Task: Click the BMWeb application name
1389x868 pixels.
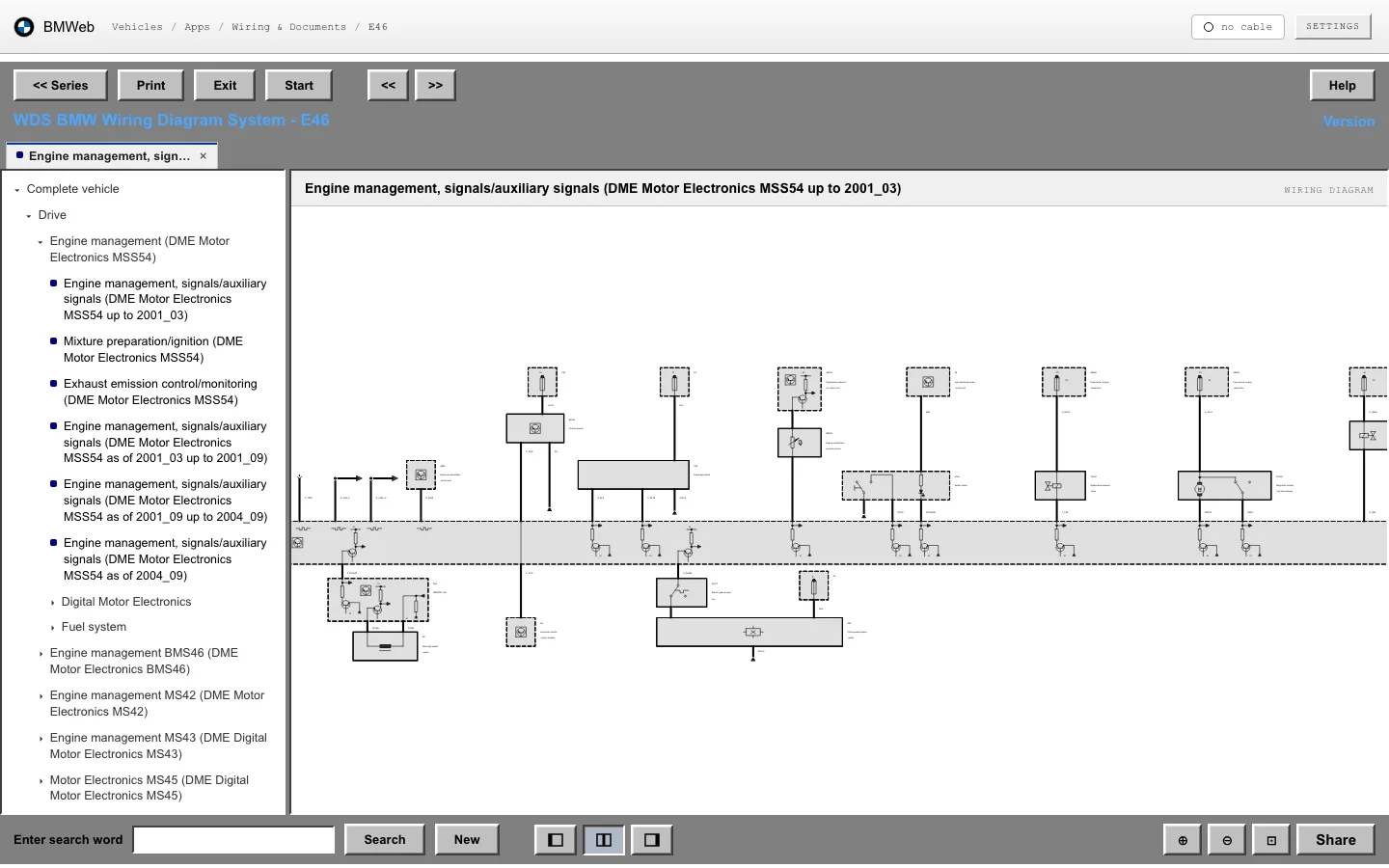Action: pos(68,27)
